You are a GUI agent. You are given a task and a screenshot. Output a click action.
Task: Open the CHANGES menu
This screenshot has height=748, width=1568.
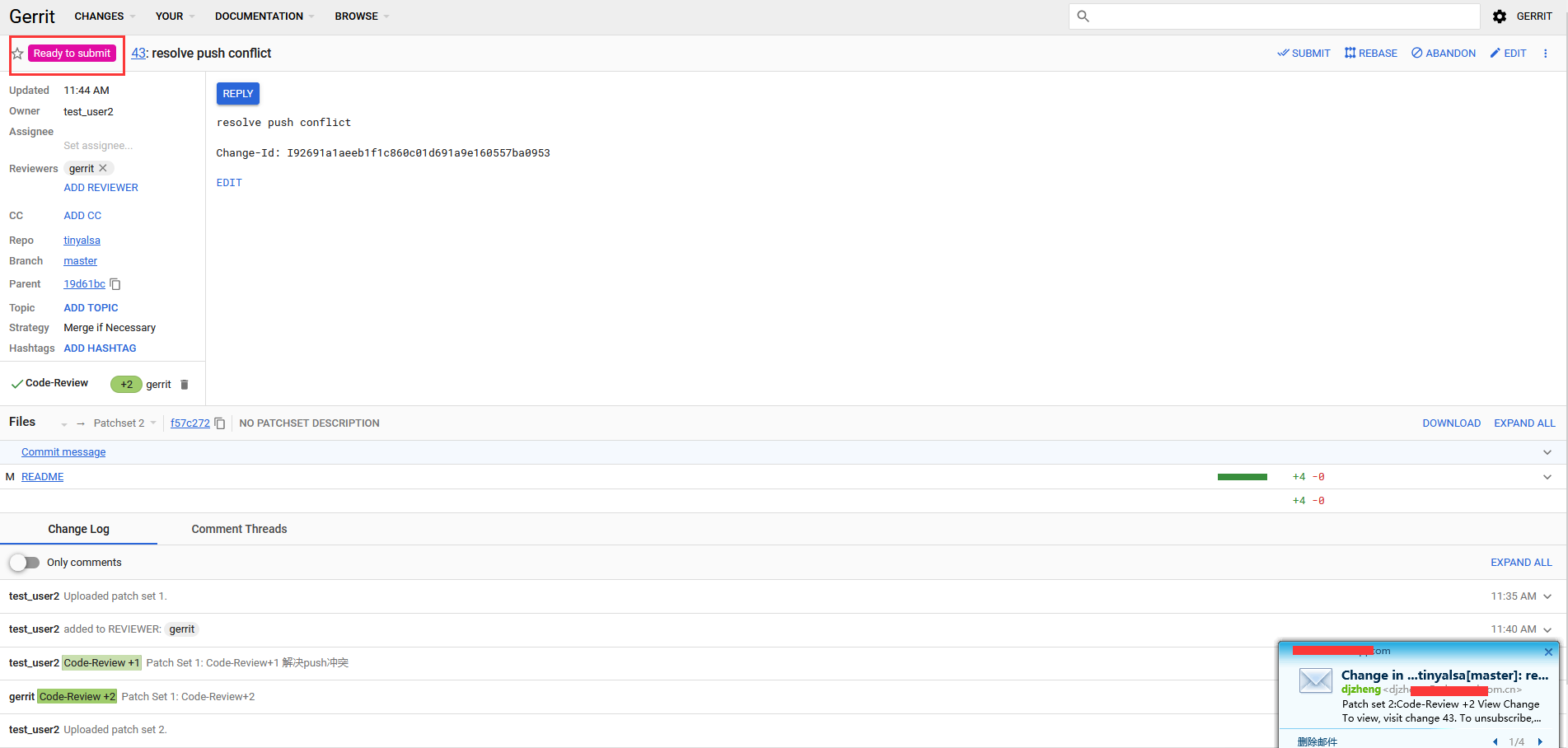105,16
